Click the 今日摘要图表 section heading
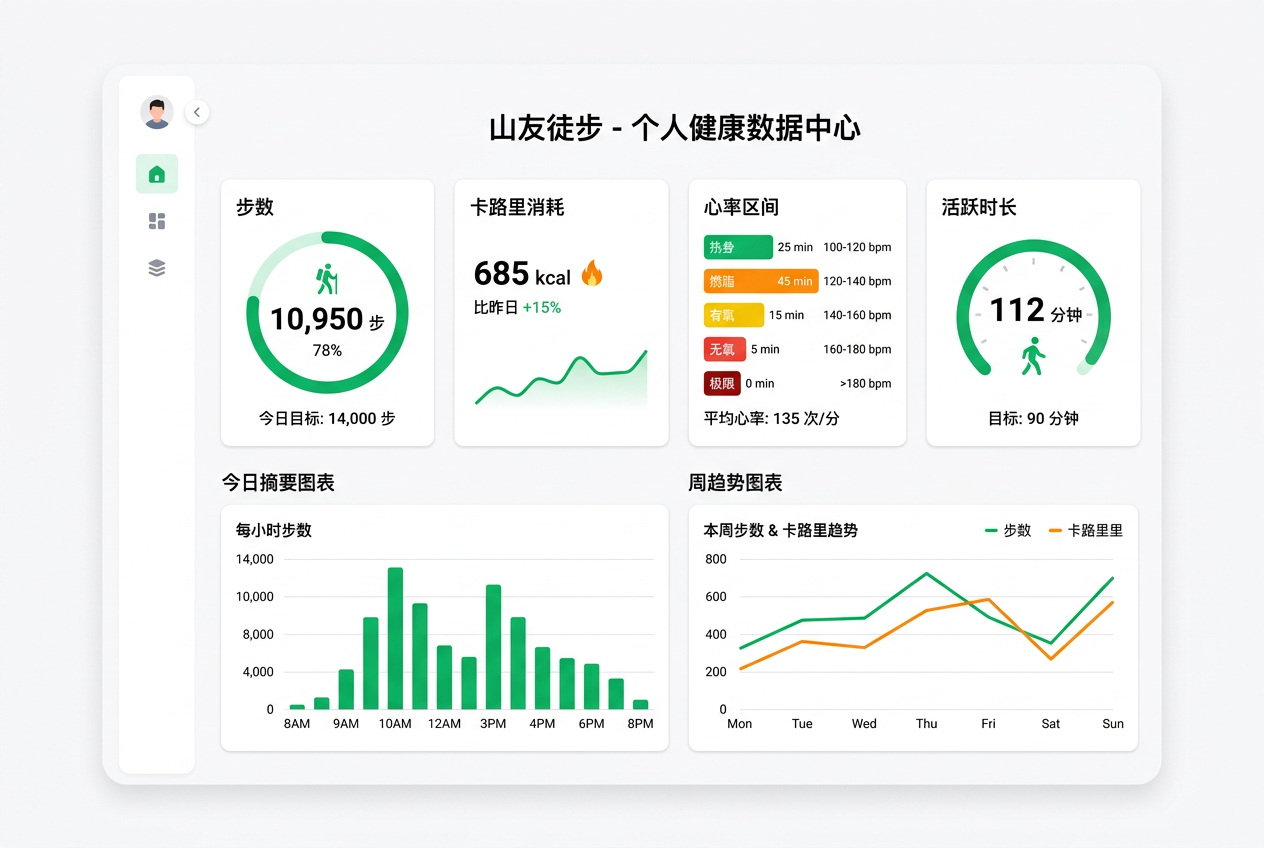Screen dimensions: 1264x848 pos(278,482)
